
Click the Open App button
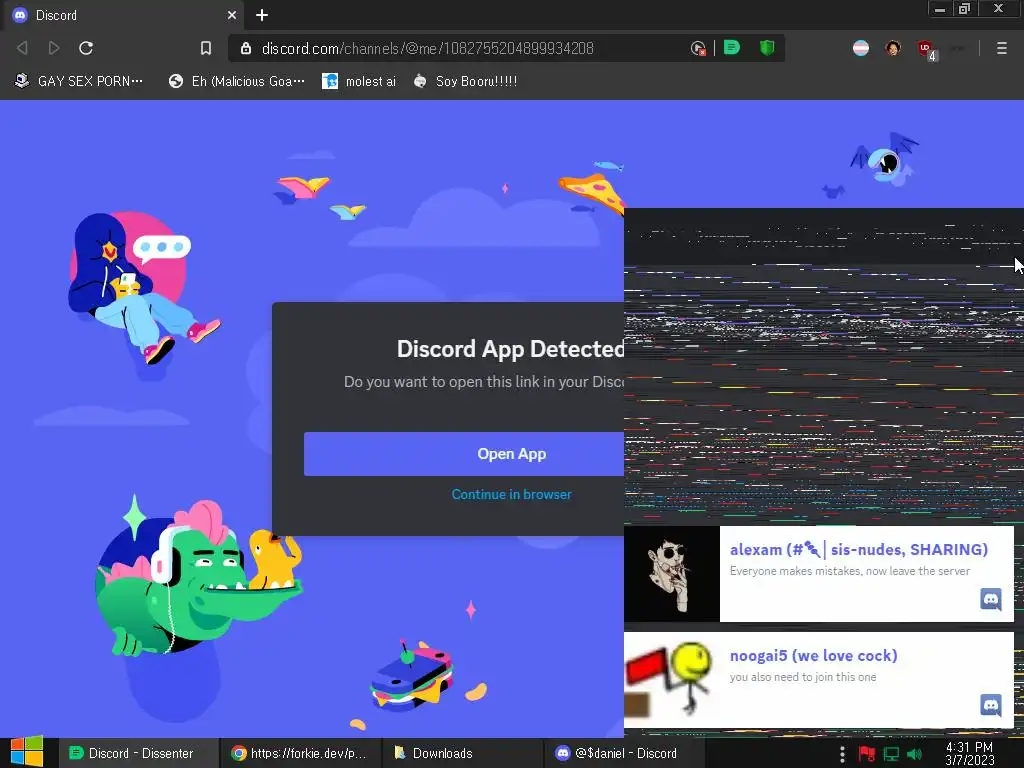coord(464,454)
